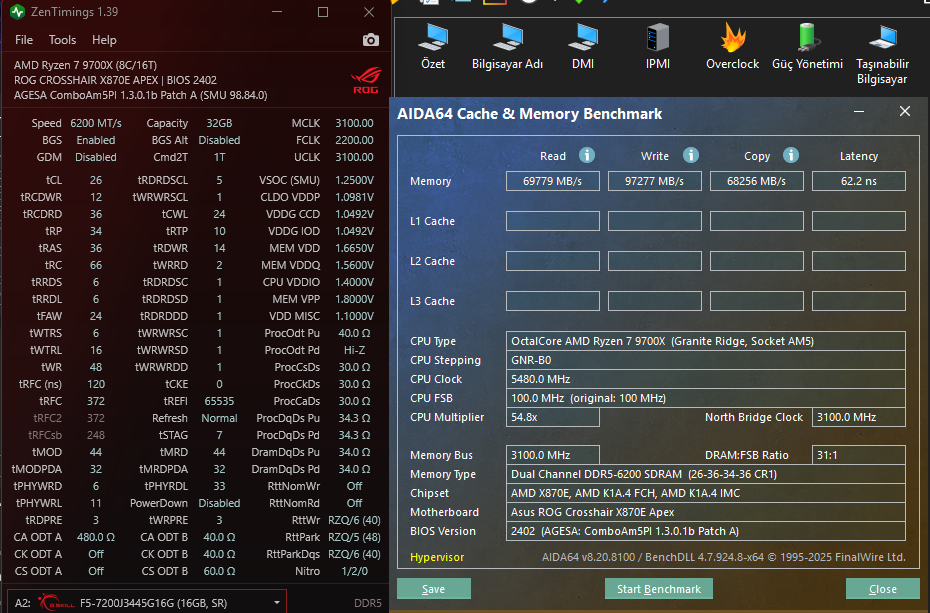The image size is (930, 613).
Task: Open the DMI icon
Action: click(582, 47)
